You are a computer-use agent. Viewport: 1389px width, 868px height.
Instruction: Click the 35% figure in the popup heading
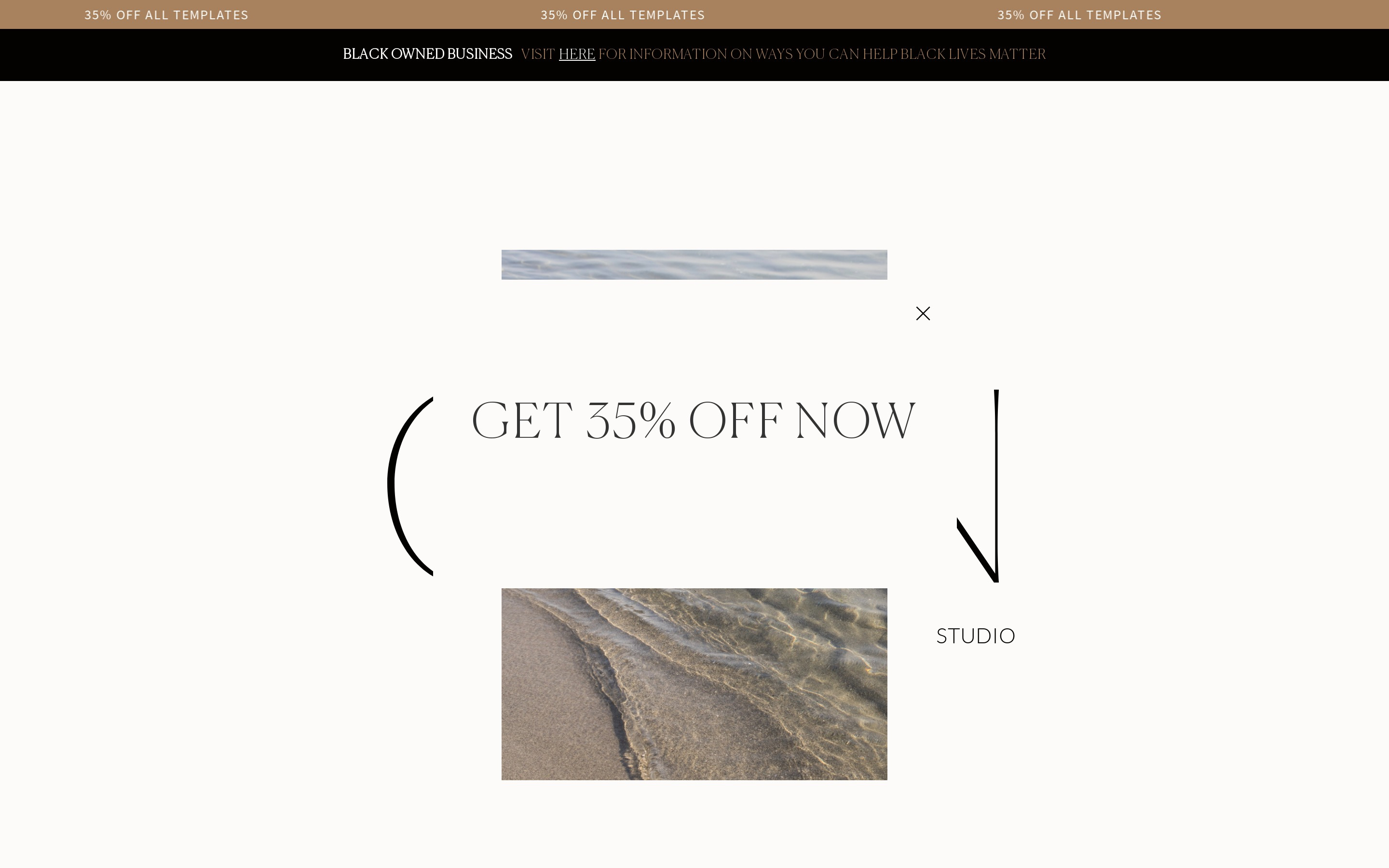coord(631,421)
